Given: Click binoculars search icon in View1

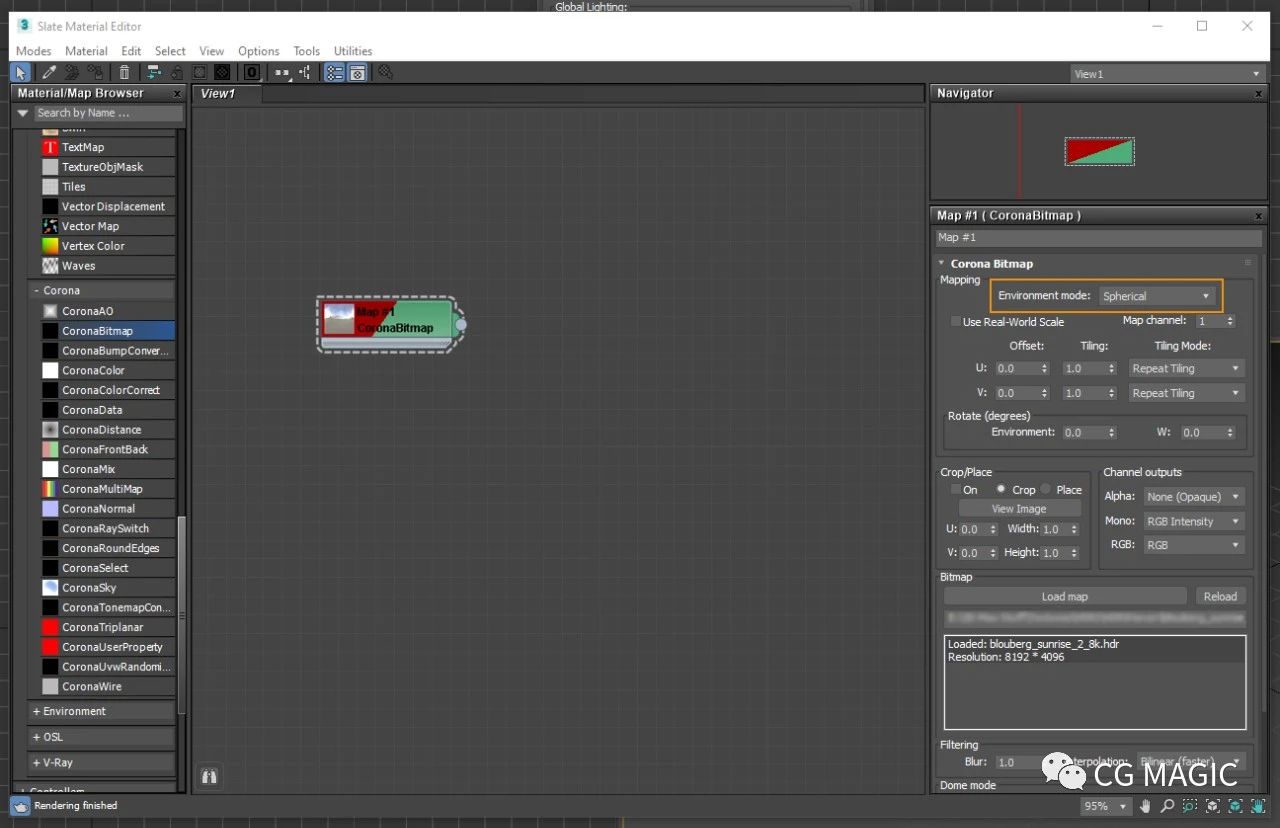Looking at the screenshot, I should [209, 775].
